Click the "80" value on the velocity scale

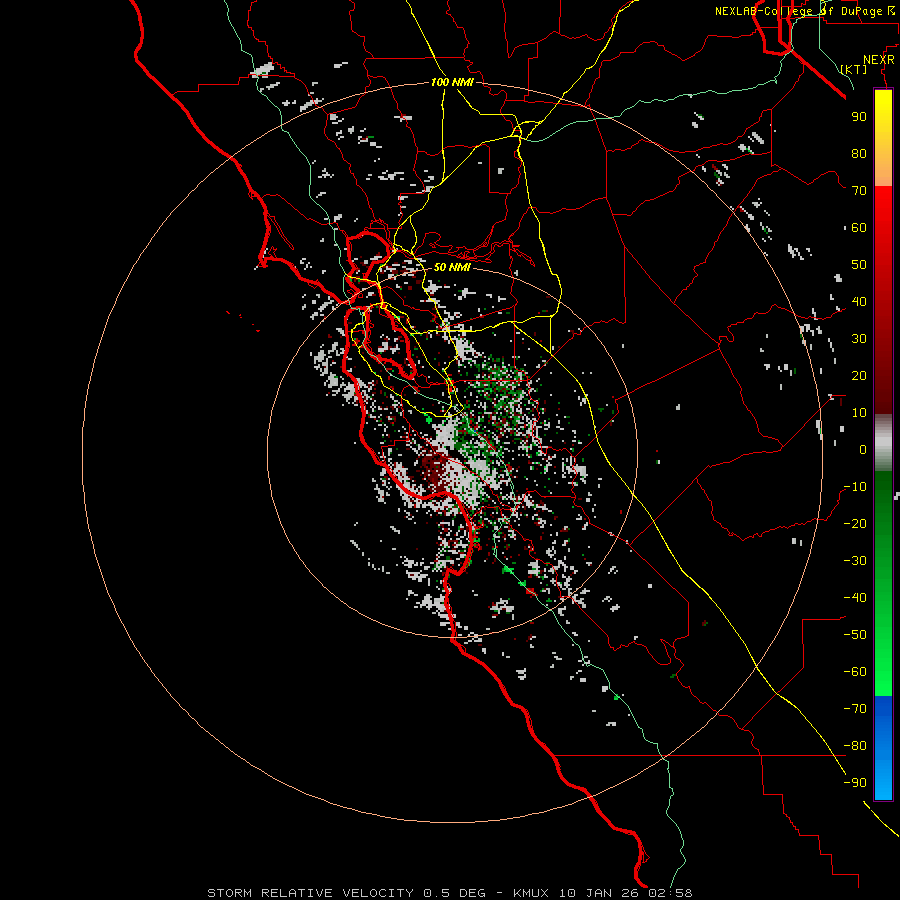(859, 153)
